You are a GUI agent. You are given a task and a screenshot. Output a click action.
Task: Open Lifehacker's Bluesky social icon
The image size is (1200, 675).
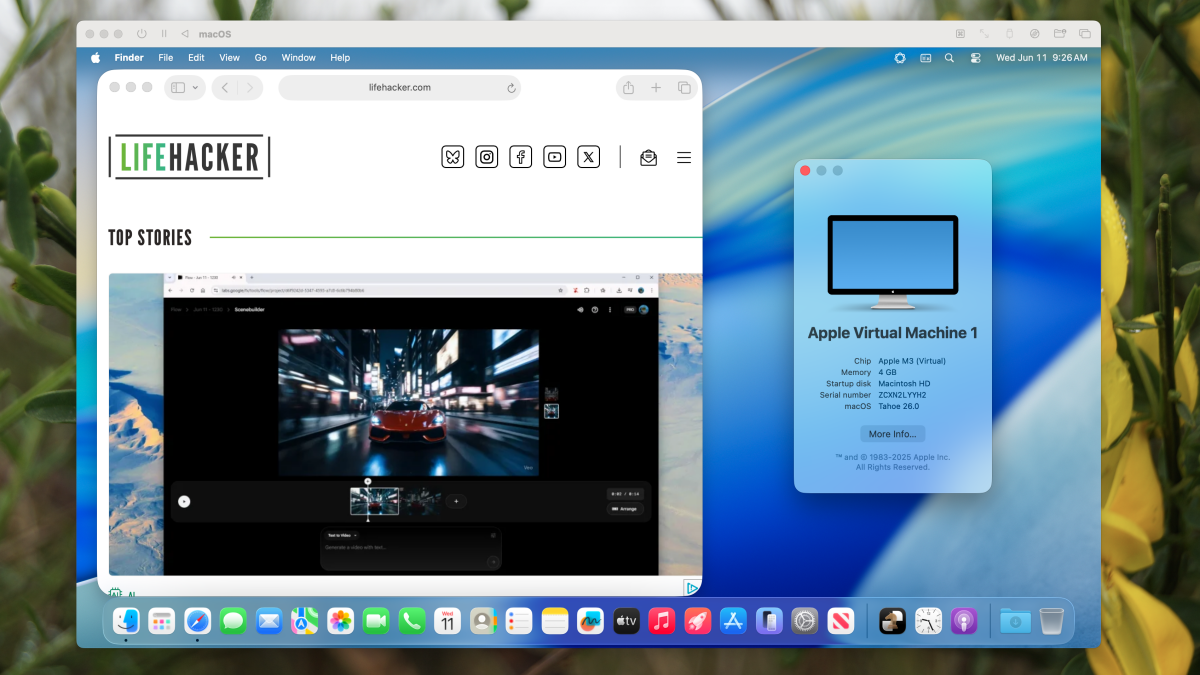click(453, 156)
